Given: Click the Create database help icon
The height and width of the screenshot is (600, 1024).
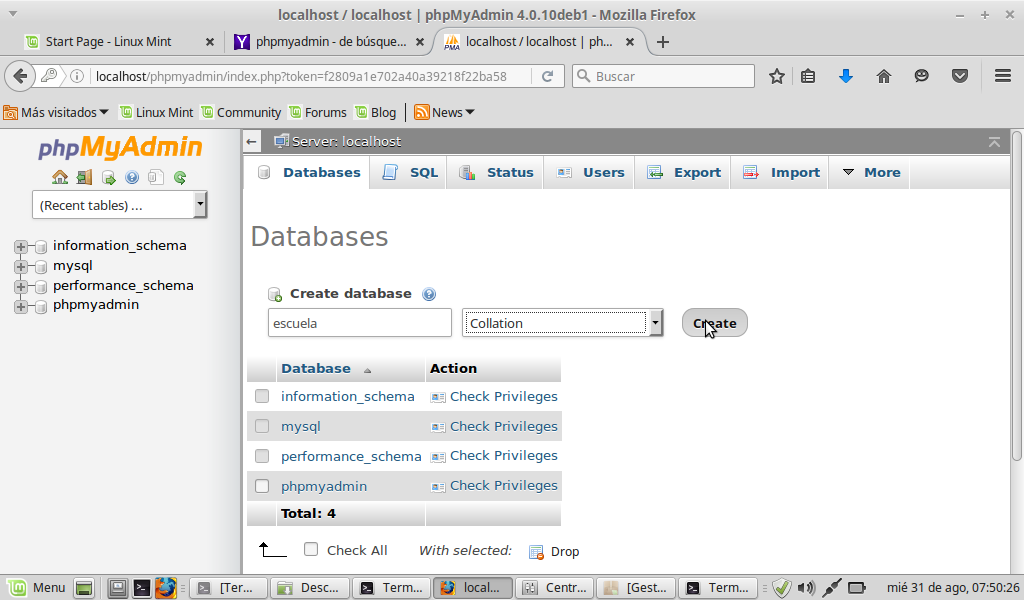Looking at the screenshot, I should pyautogui.click(x=429, y=294).
